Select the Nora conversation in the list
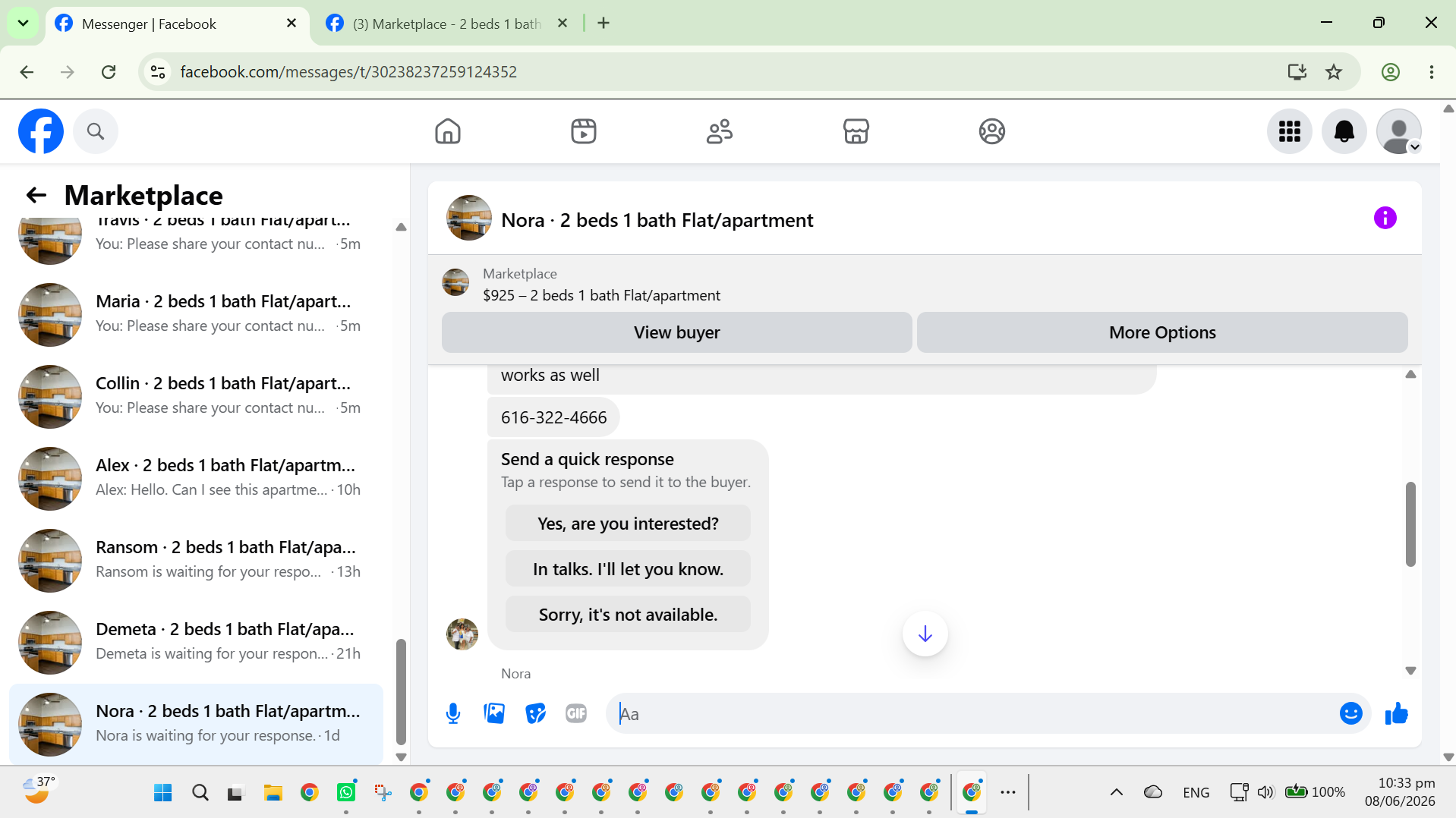The image size is (1456, 818). (x=196, y=724)
